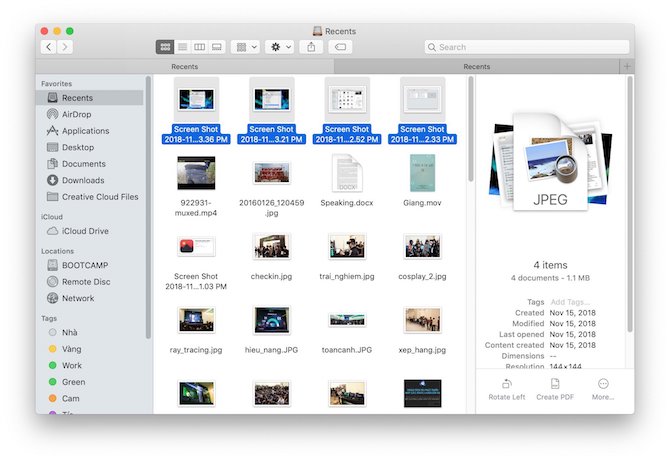Click the Share toolbar button
Viewport: 670px width, 461px height.
coord(311,47)
